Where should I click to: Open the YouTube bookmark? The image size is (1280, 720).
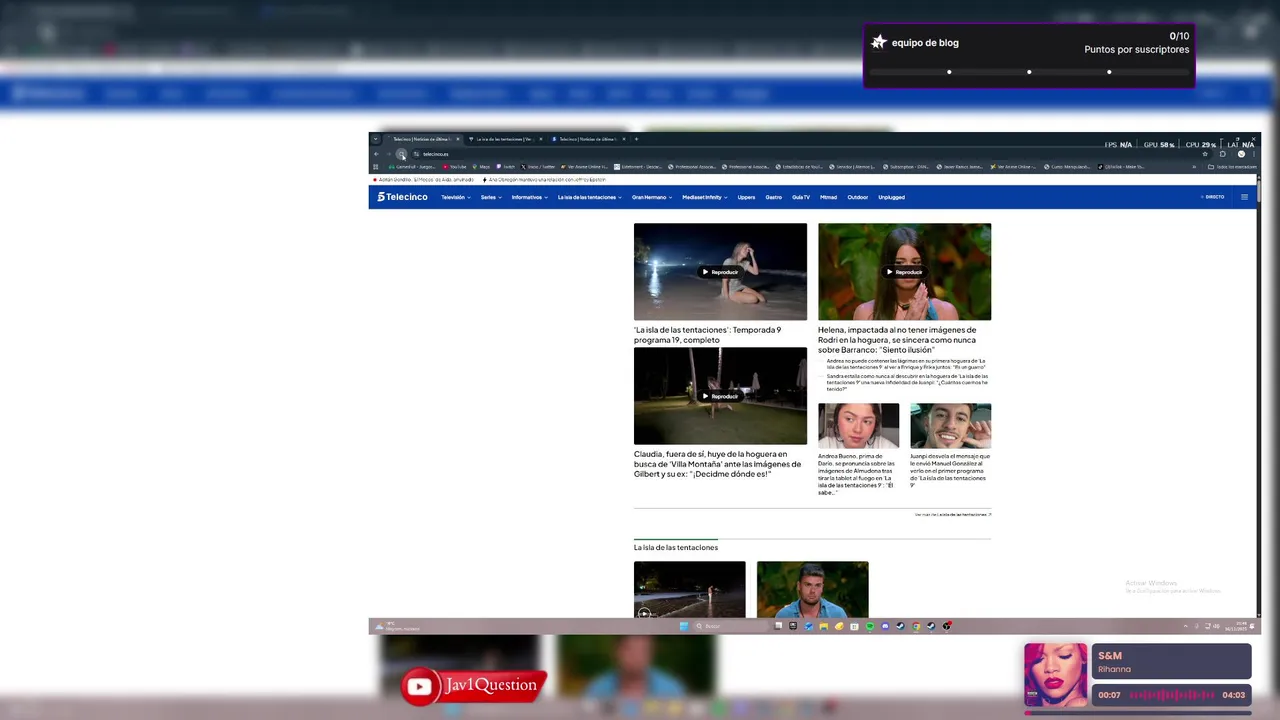pyautogui.click(x=455, y=167)
